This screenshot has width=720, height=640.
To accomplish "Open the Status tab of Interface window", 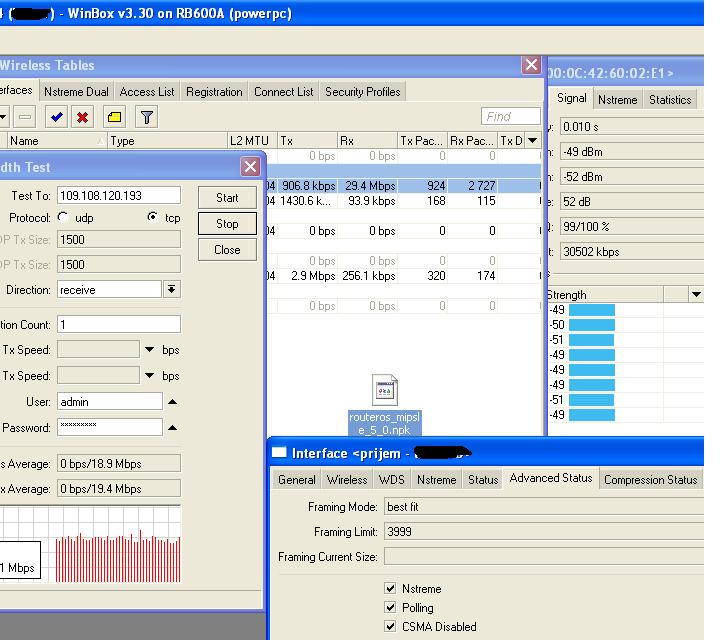I will point(483,480).
